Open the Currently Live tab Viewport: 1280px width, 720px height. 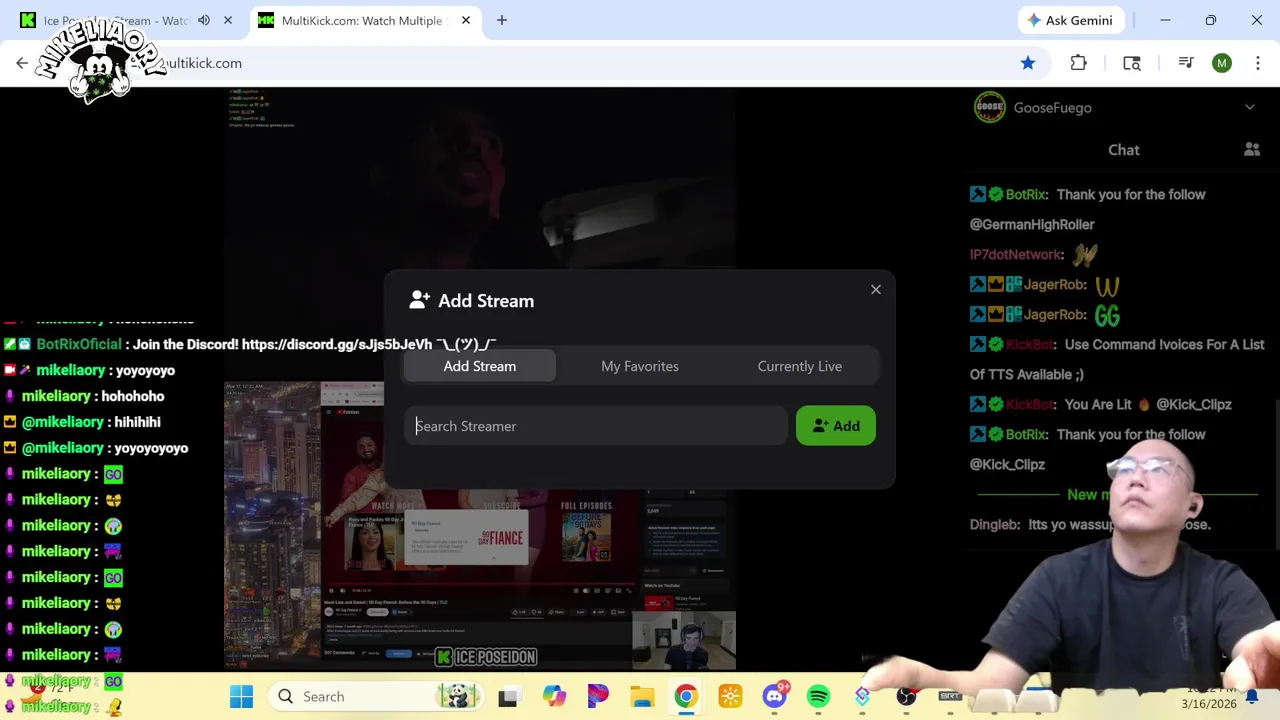point(800,366)
